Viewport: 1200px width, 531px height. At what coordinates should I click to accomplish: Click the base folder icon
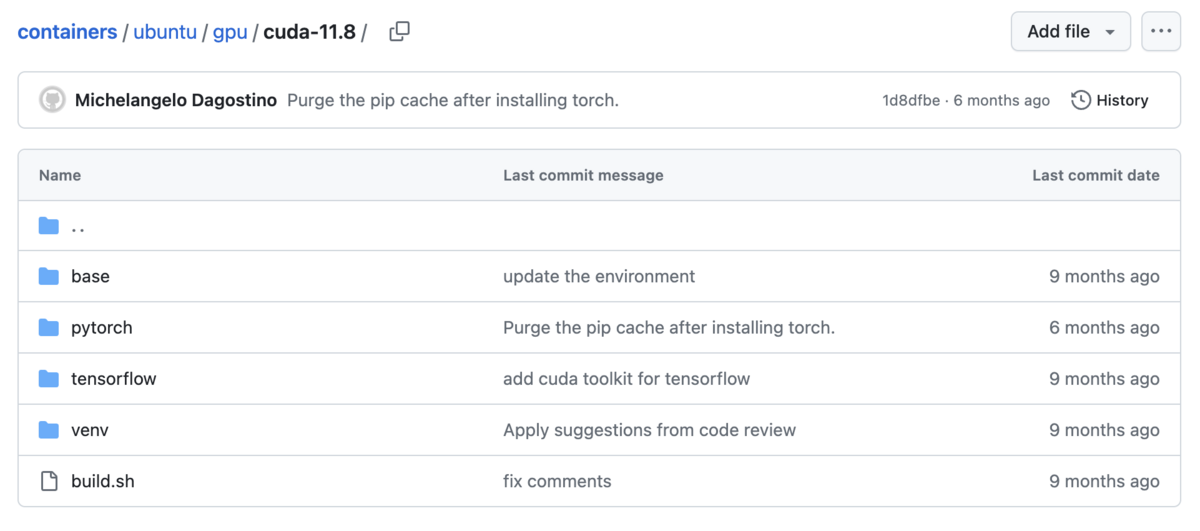click(49, 277)
